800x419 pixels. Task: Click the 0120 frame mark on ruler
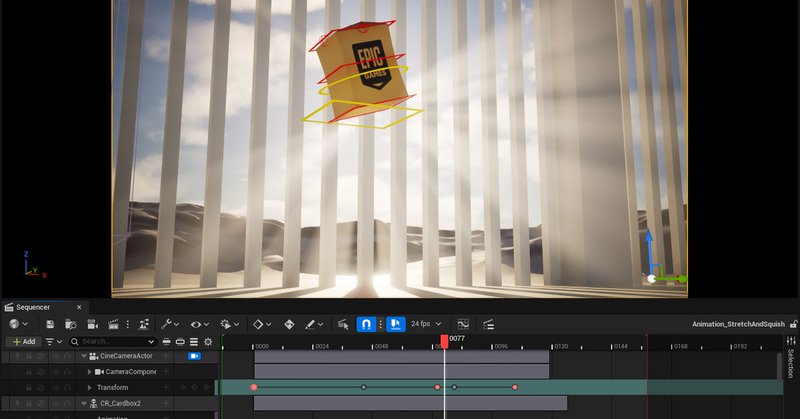pyautogui.click(x=561, y=346)
